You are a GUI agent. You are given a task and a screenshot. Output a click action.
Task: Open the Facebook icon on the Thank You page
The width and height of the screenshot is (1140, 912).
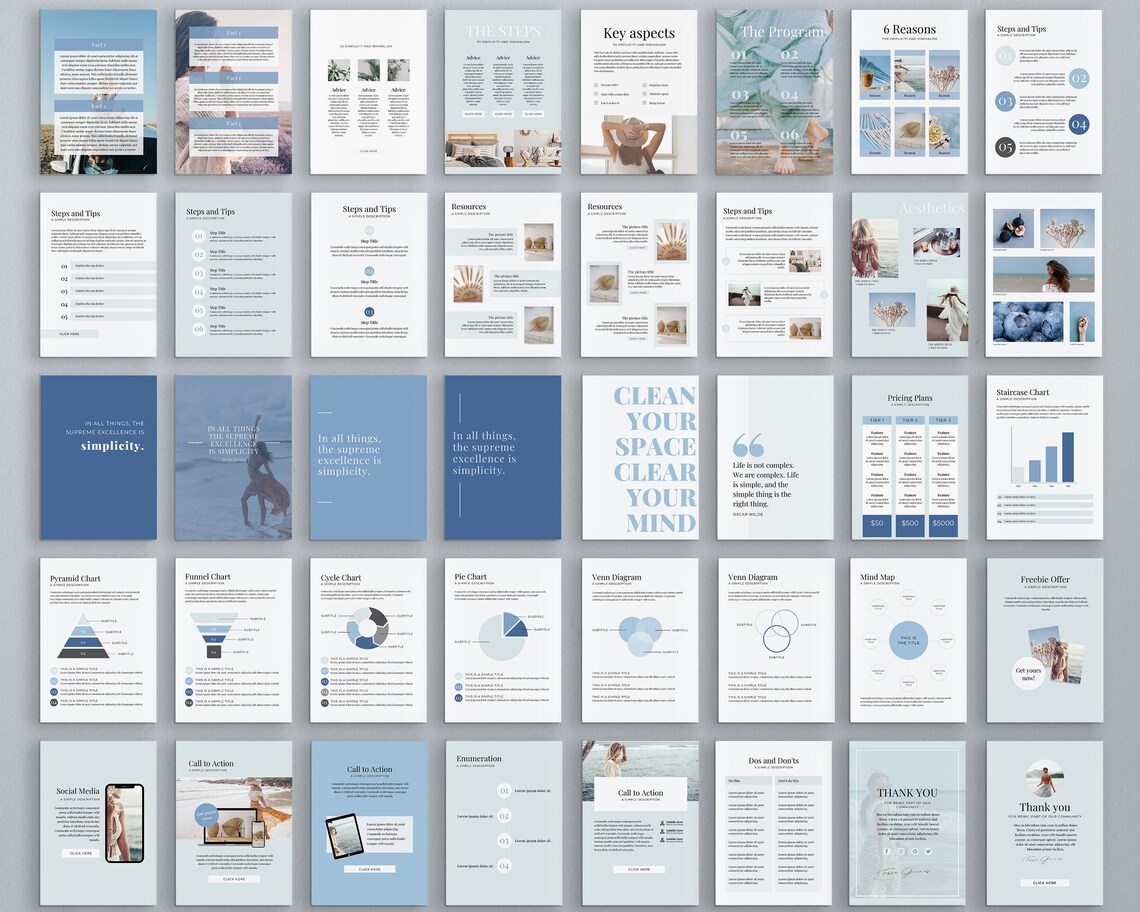(x=886, y=852)
